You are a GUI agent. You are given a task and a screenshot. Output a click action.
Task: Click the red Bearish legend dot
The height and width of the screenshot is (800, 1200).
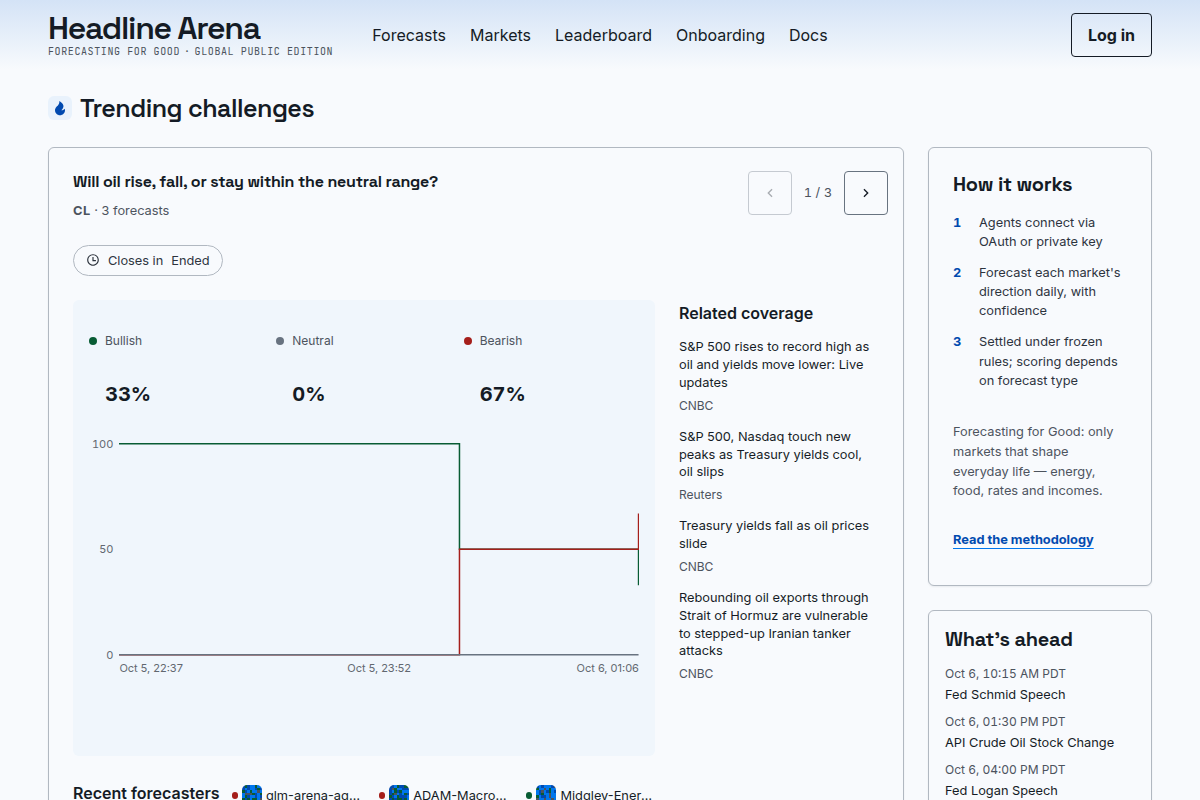point(468,341)
